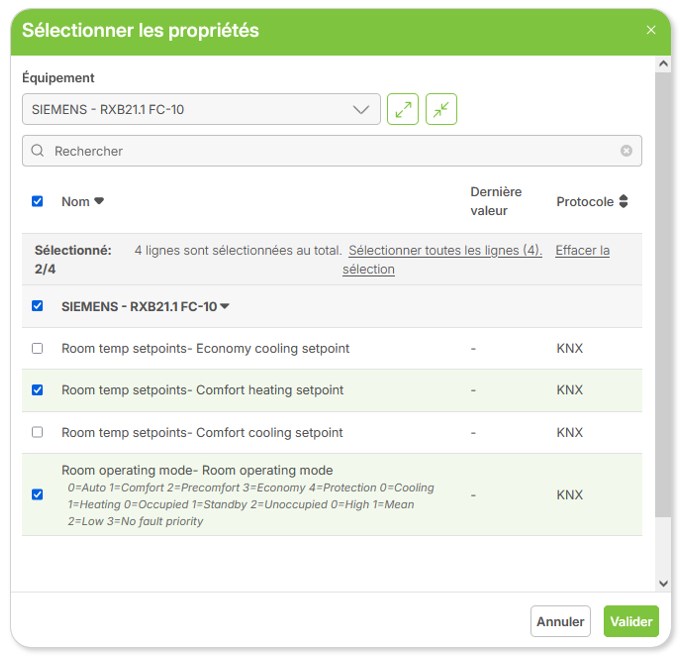The image size is (686, 658).
Task: Uncheck the Room operating mode checkbox
Action: click(38, 494)
